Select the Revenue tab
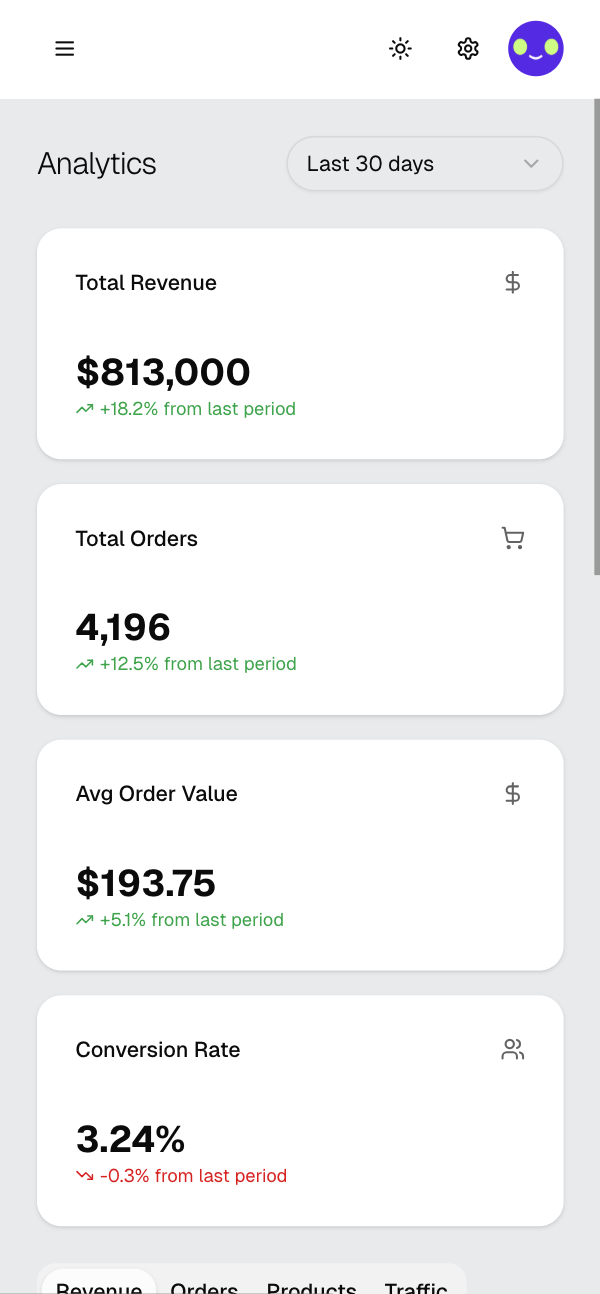This screenshot has width=600, height=1294. click(x=99, y=1285)
